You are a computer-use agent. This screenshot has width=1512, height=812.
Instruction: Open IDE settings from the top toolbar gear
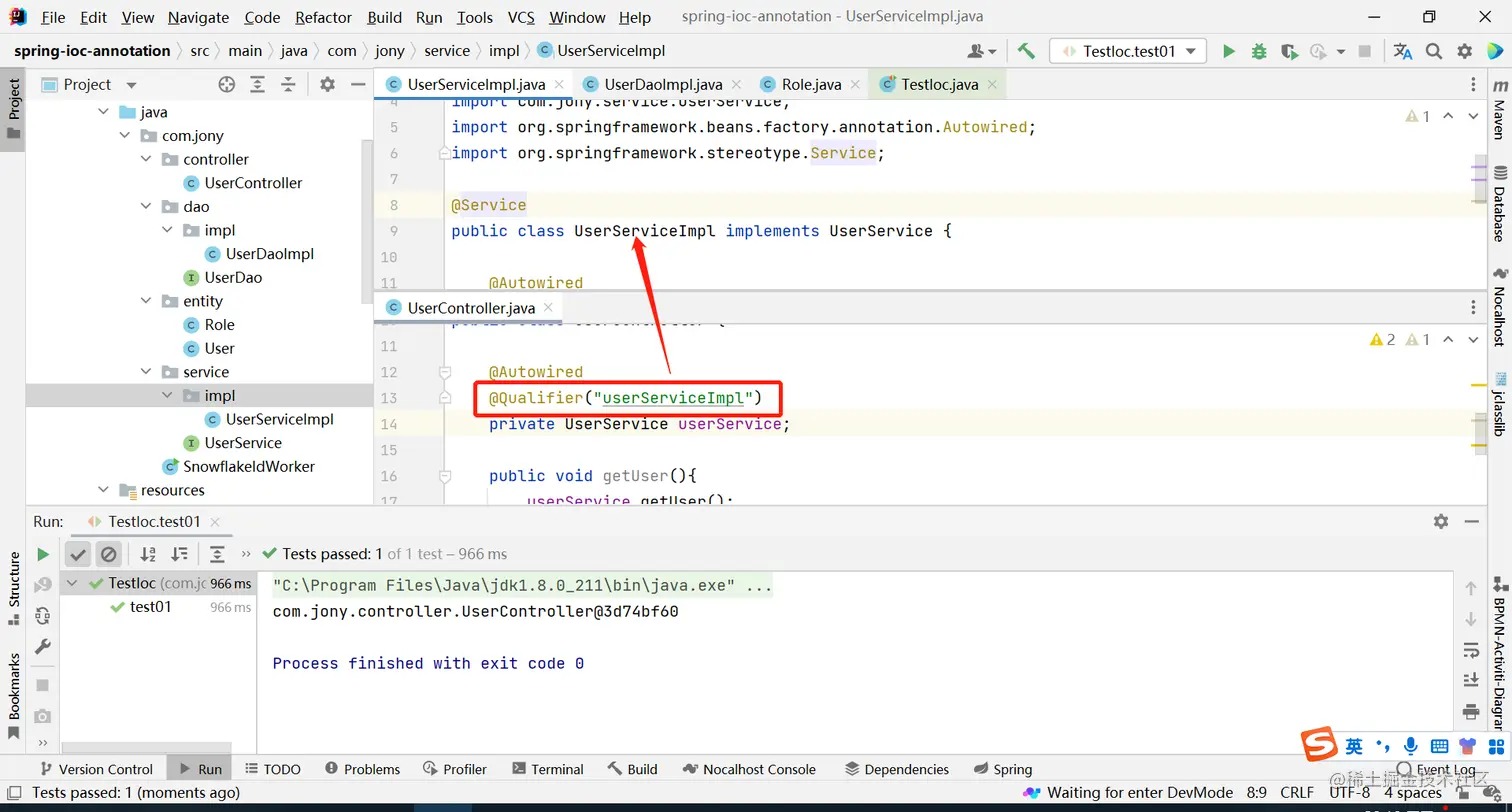1465,51
